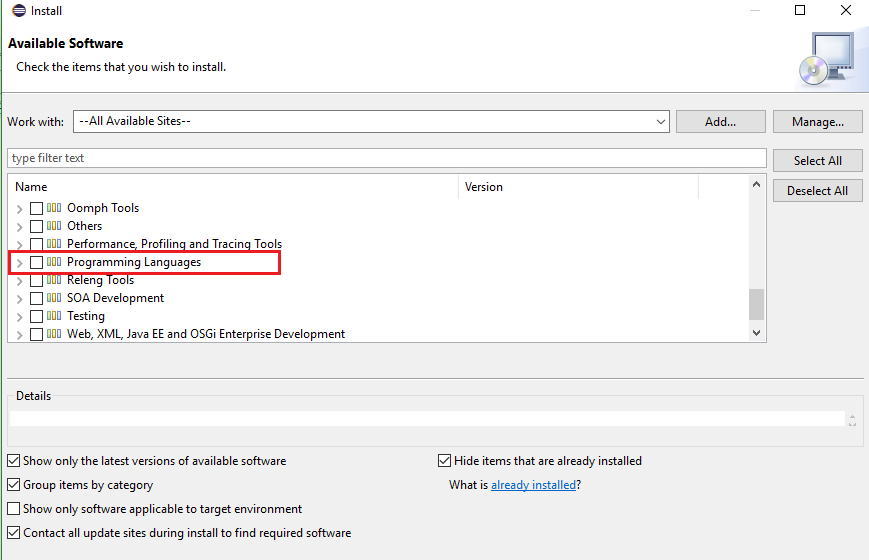Screen dimensions: 869x560
Task: Select the Oomph Tools row text
Action: tap(103, 208)
